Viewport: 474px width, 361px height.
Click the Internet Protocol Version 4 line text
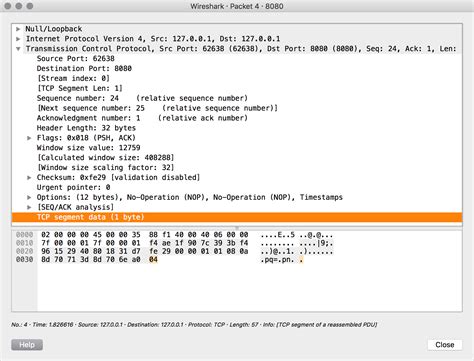153,39
